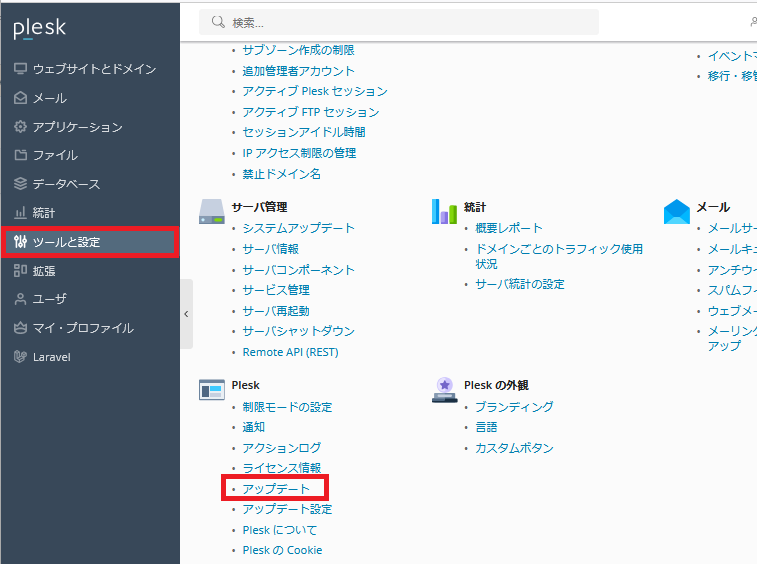757x564 pixels.
Task: Open 追加管理者アカウント link
Action: pyautogui.click(x=298, y=70)
